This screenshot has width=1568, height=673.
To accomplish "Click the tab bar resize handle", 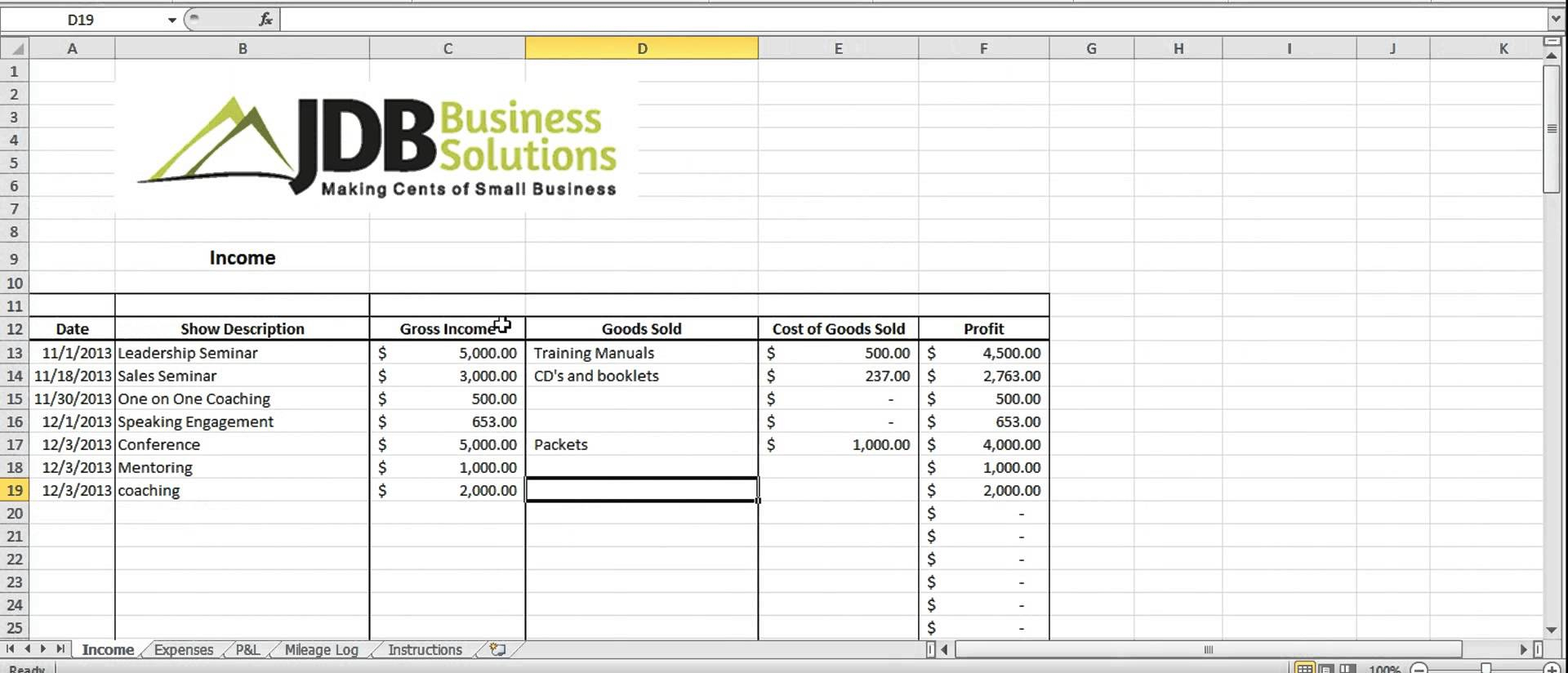I will pyautogui.click(x=930, y=649).
